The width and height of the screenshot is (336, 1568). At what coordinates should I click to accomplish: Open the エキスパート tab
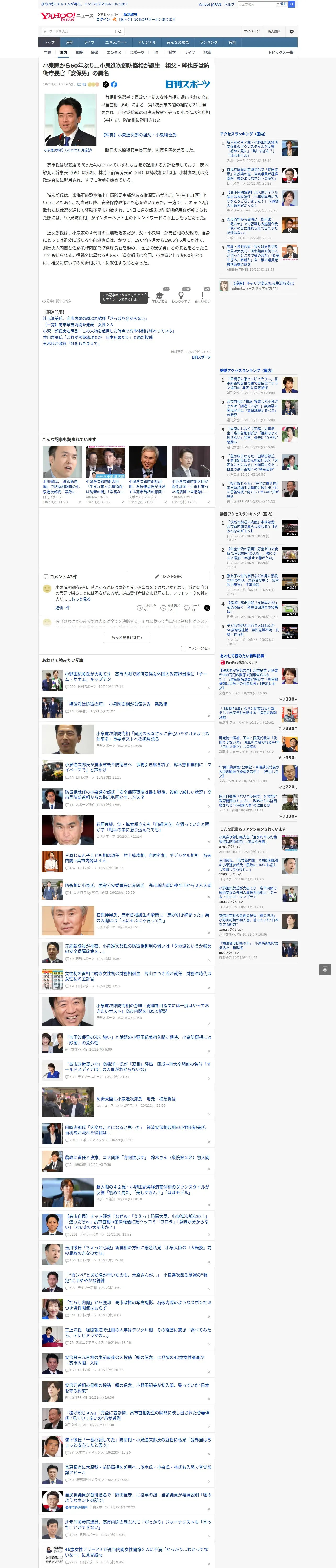pyautogui.click(x=116, y=43)
